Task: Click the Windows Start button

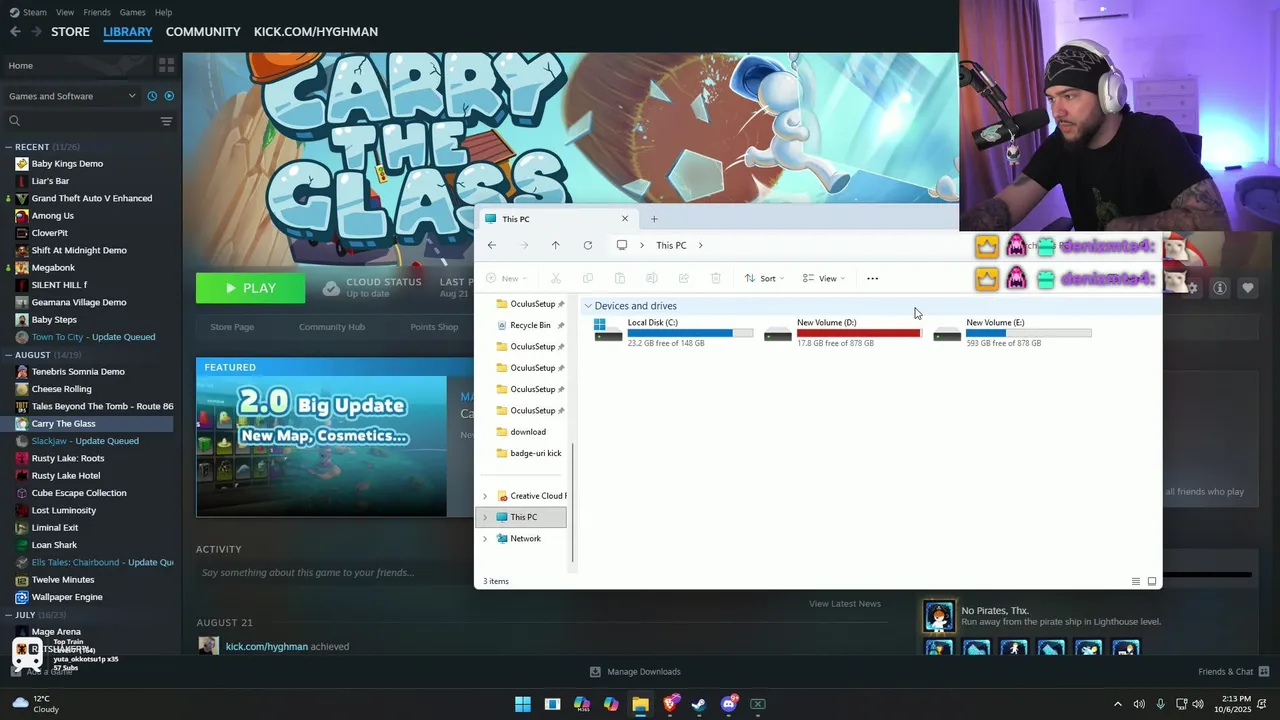Action: (x=523, y=704)
